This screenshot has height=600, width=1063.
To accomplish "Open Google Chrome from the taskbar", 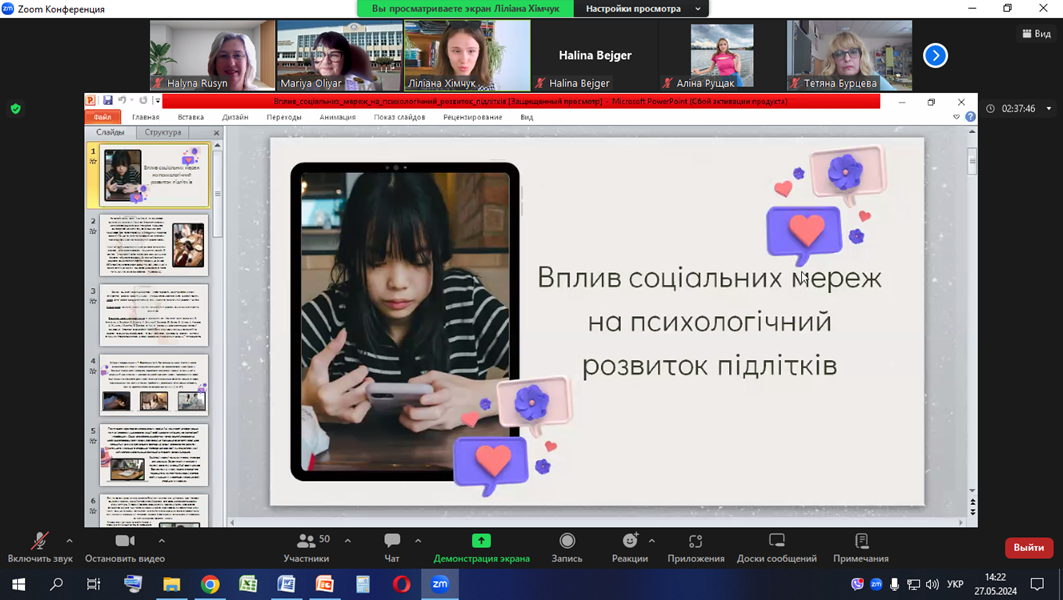I will [210, 584].
